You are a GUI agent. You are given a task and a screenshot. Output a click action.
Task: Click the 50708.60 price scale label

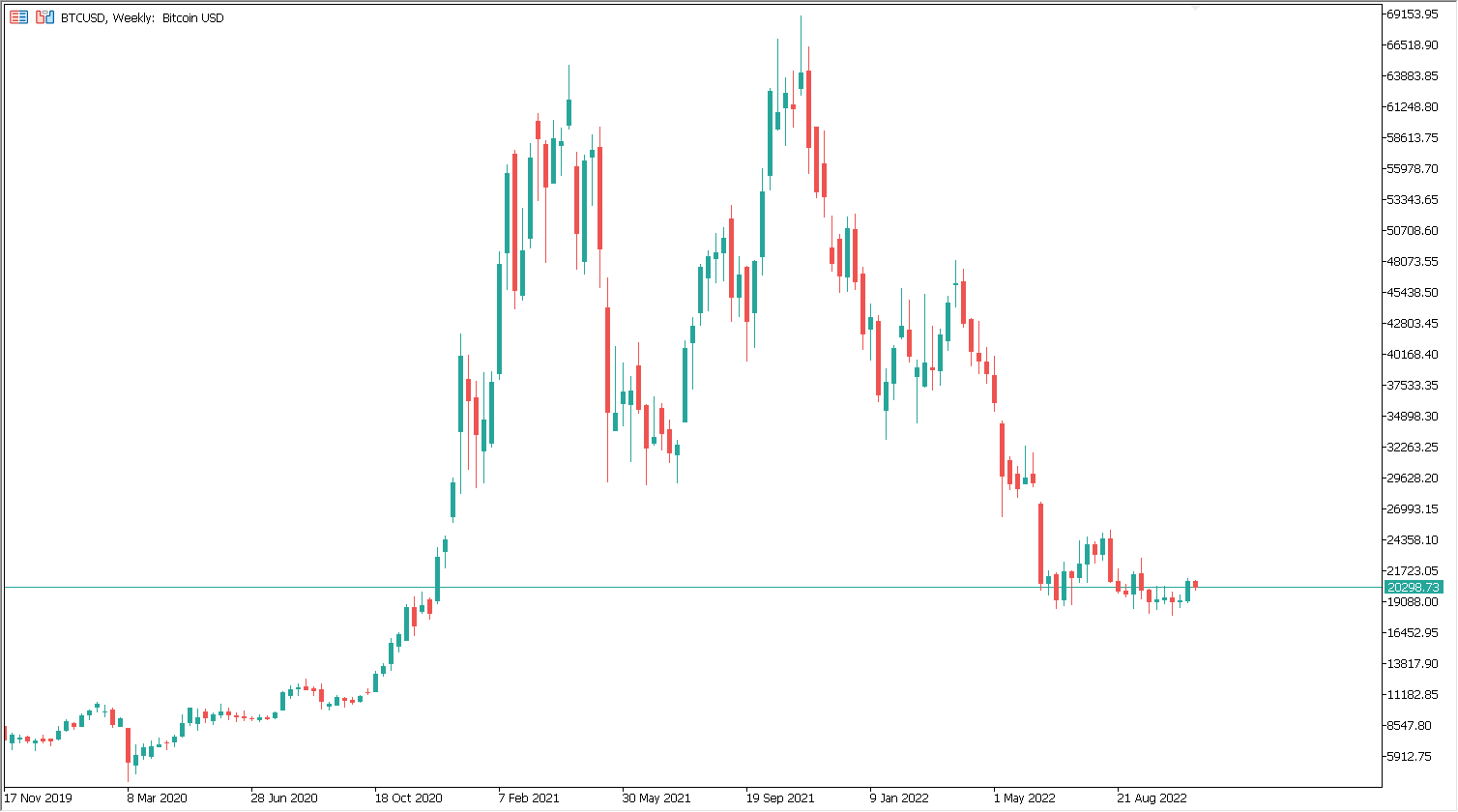[1413, 230]
